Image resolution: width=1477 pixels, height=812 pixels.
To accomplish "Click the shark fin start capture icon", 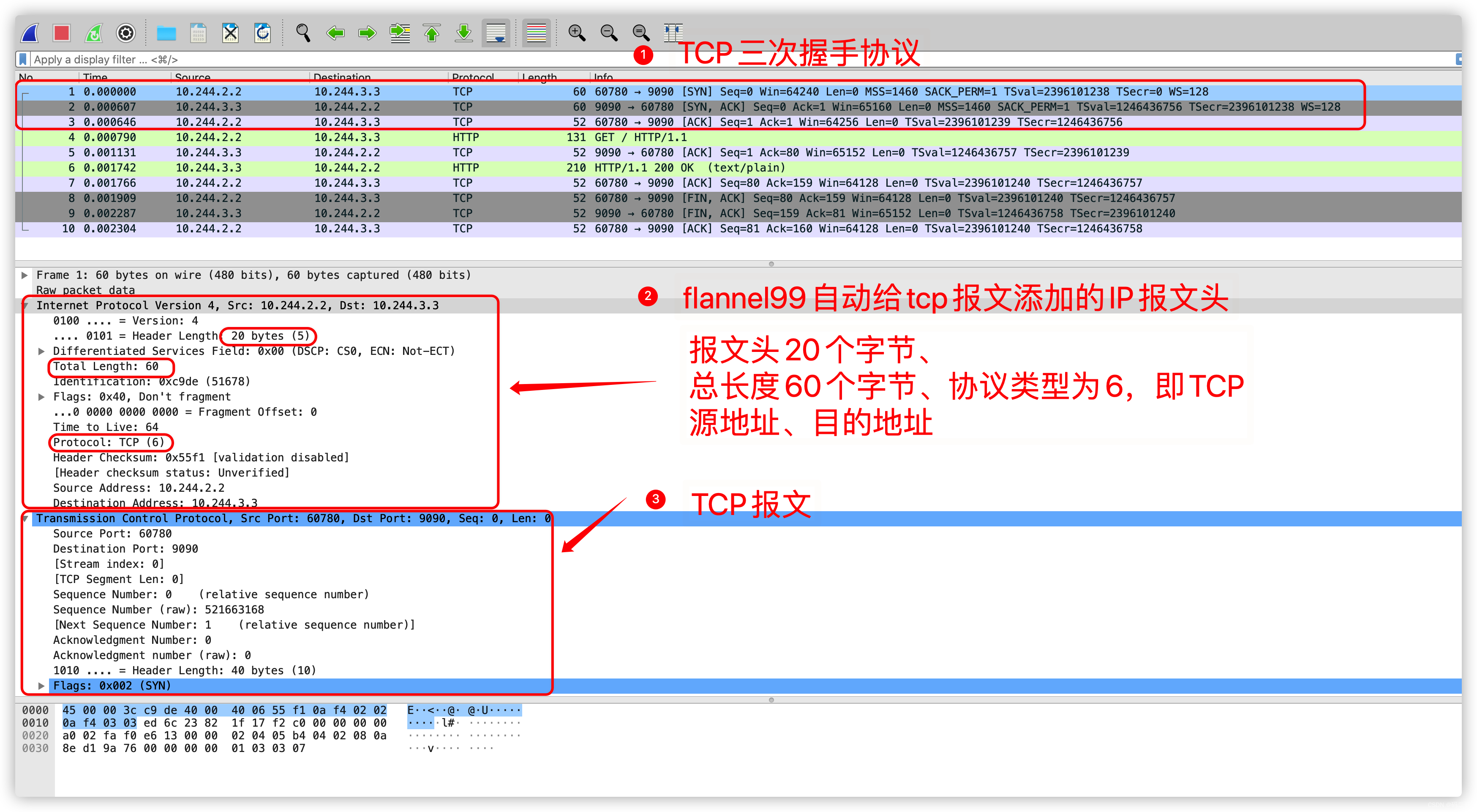I will (x=30, y=33).
